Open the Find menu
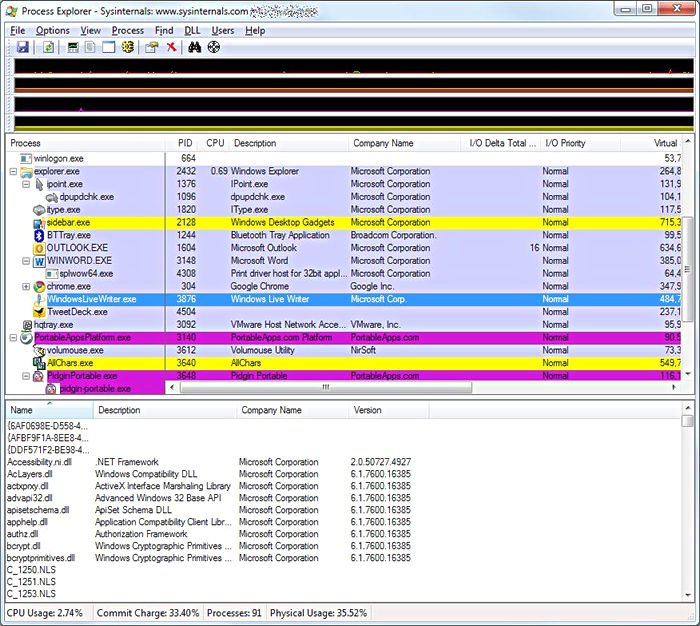This screenshot has height=626, width=700. [x=164, y=30]
